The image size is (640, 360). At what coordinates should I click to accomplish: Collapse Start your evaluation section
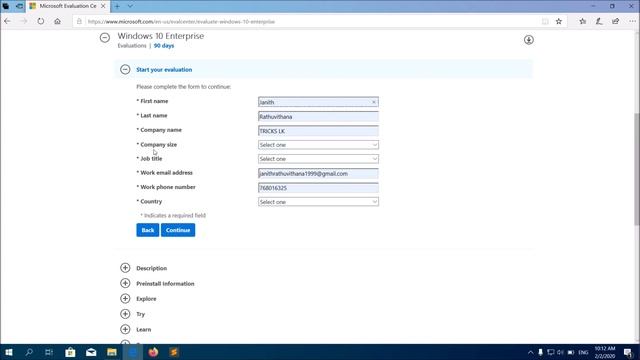pos(125,69)
